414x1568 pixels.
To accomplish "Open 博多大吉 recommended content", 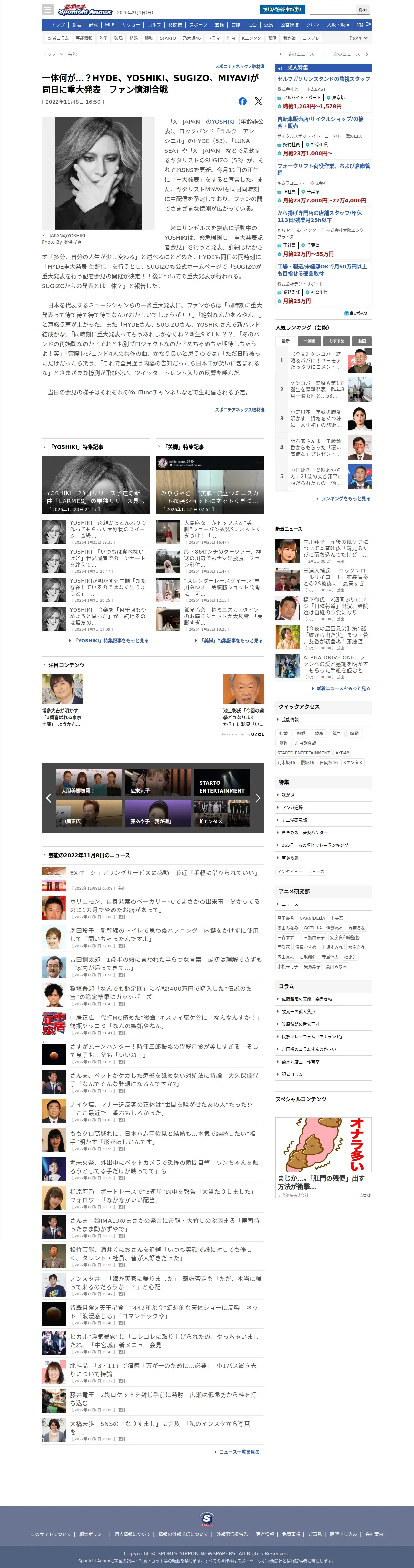I will pos(62,701).
